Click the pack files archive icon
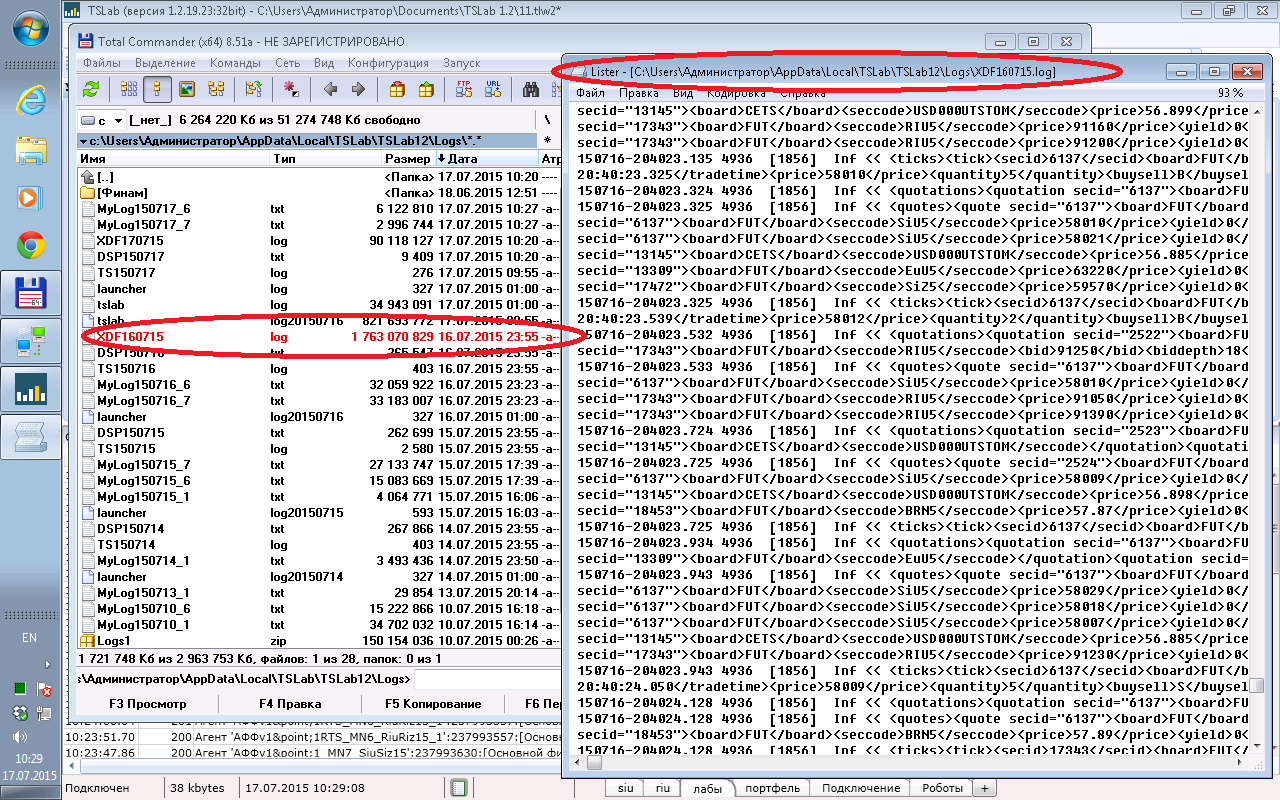The height and width of the screenshot is (800, 1280). click(397, 90)
